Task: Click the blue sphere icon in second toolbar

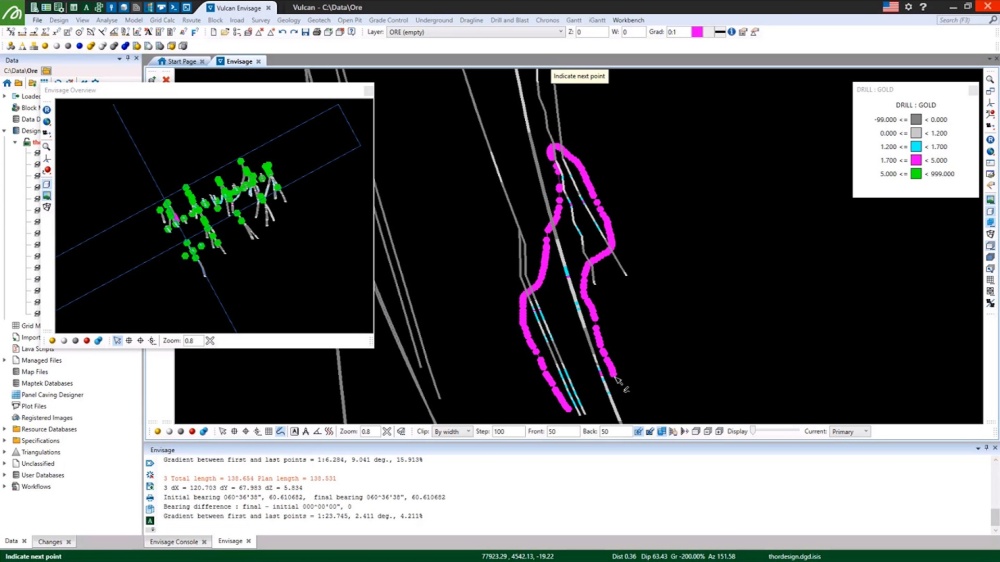Action: [80, 46]
